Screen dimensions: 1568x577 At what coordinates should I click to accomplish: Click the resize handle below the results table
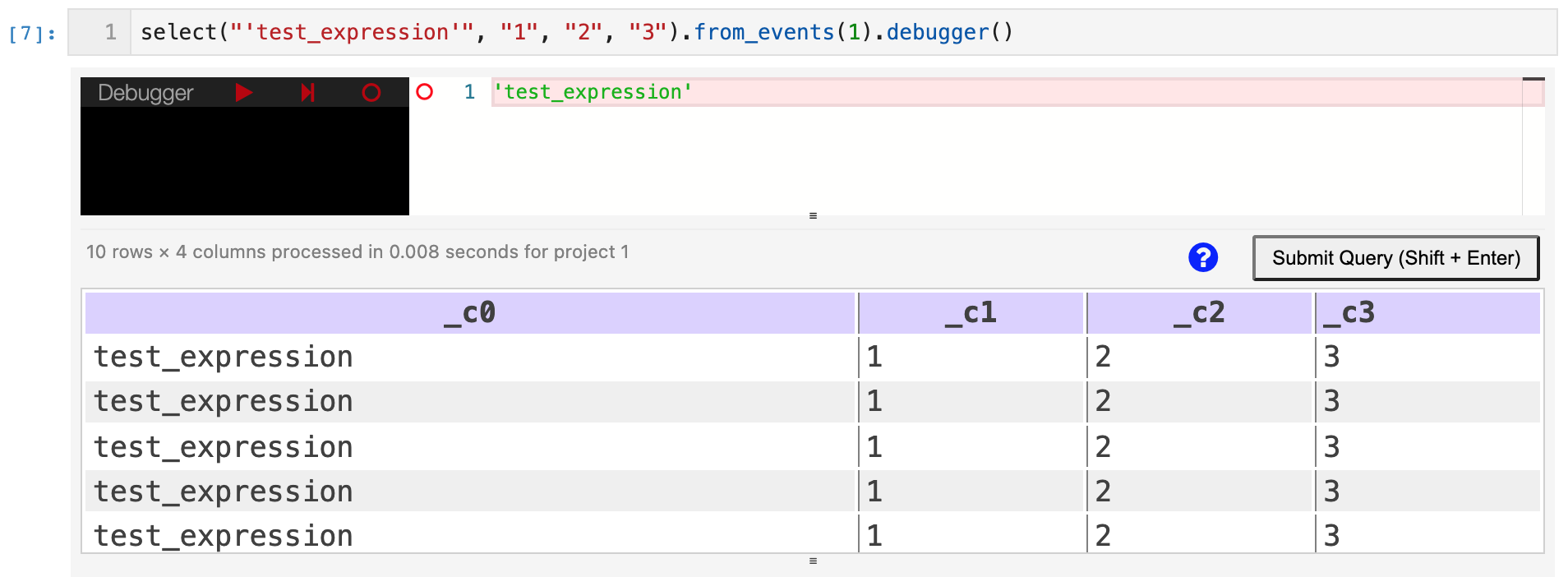tap(813, 561)
